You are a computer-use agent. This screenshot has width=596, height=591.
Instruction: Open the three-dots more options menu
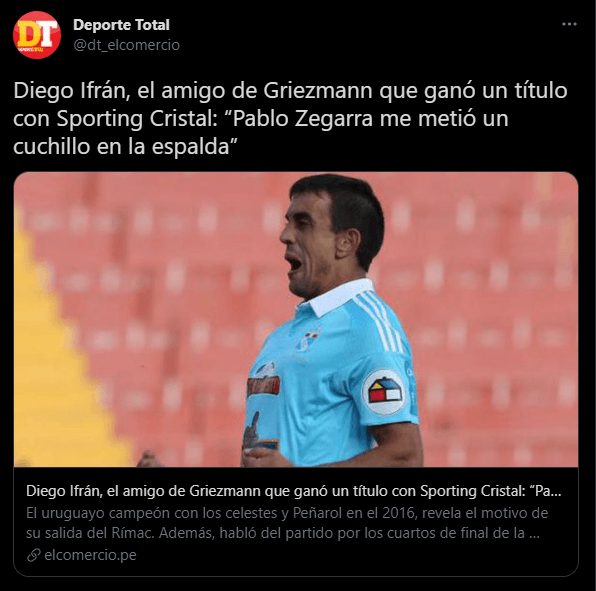click(569, 24)
